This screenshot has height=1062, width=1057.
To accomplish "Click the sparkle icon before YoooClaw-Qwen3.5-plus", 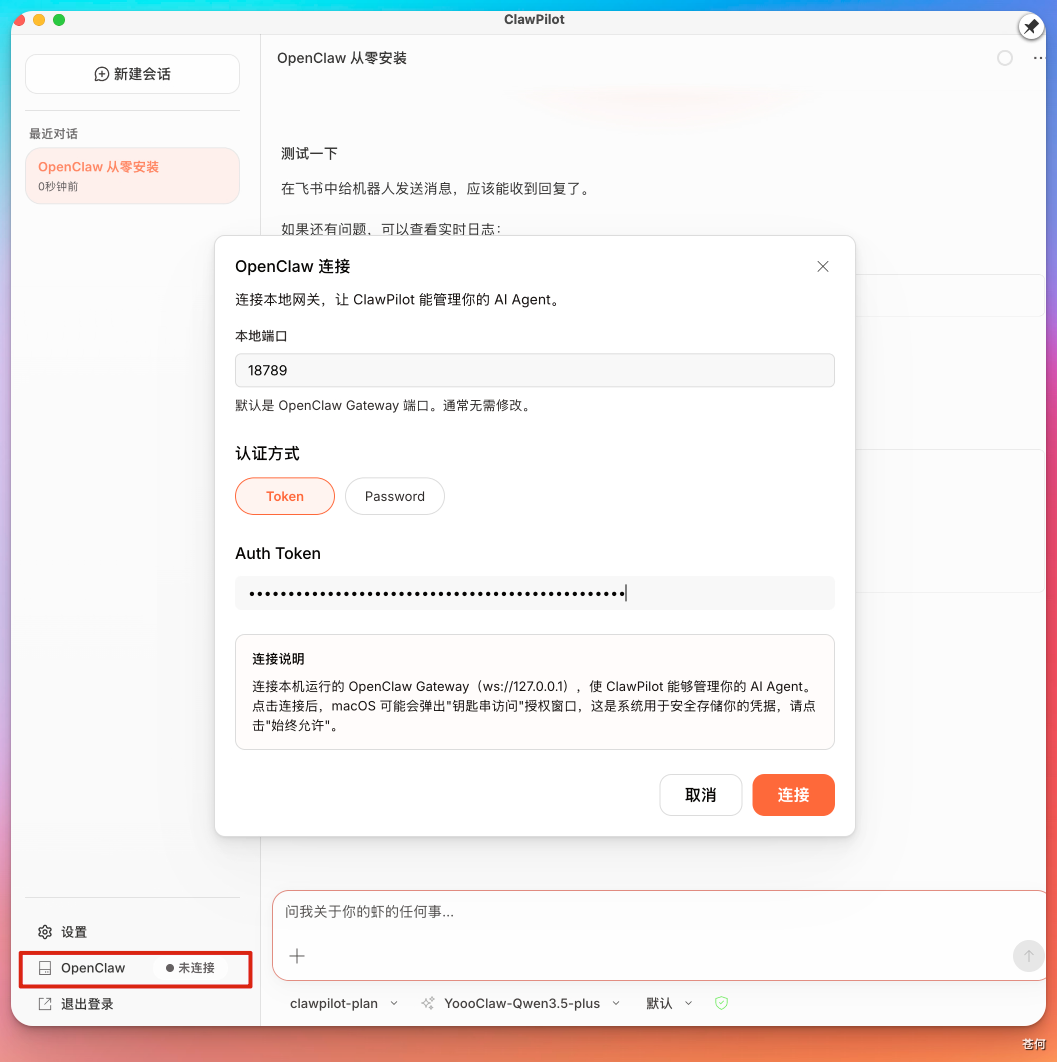I will [427, 1003].
